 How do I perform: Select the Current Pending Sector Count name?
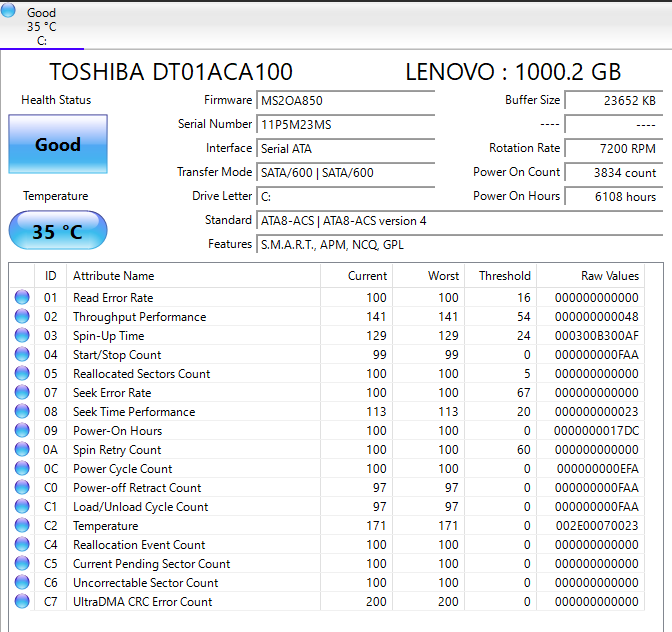tap(152, 564)
